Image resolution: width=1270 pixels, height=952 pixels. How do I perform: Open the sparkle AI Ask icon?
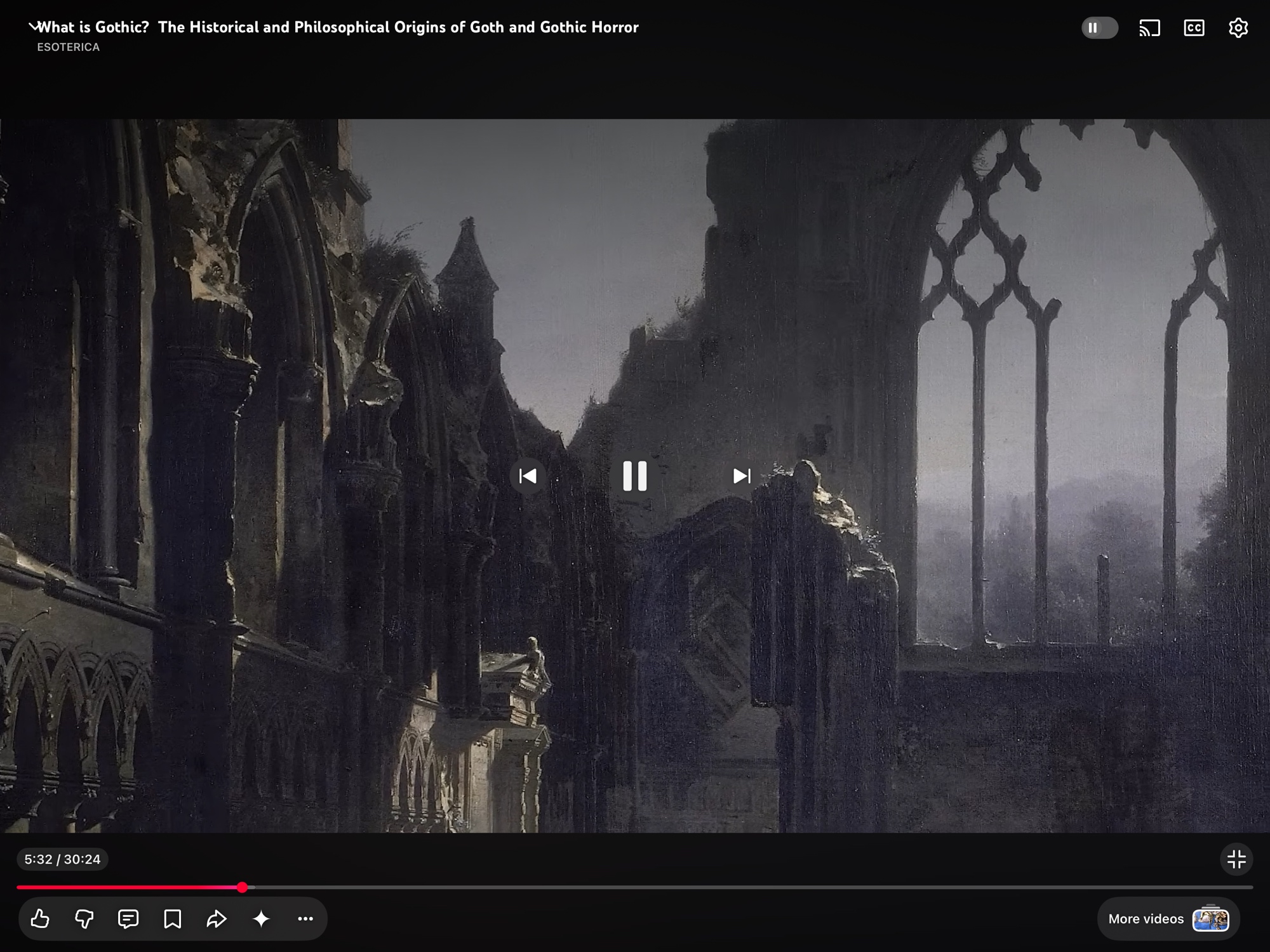pyautogui.click(x=261, y=918)
